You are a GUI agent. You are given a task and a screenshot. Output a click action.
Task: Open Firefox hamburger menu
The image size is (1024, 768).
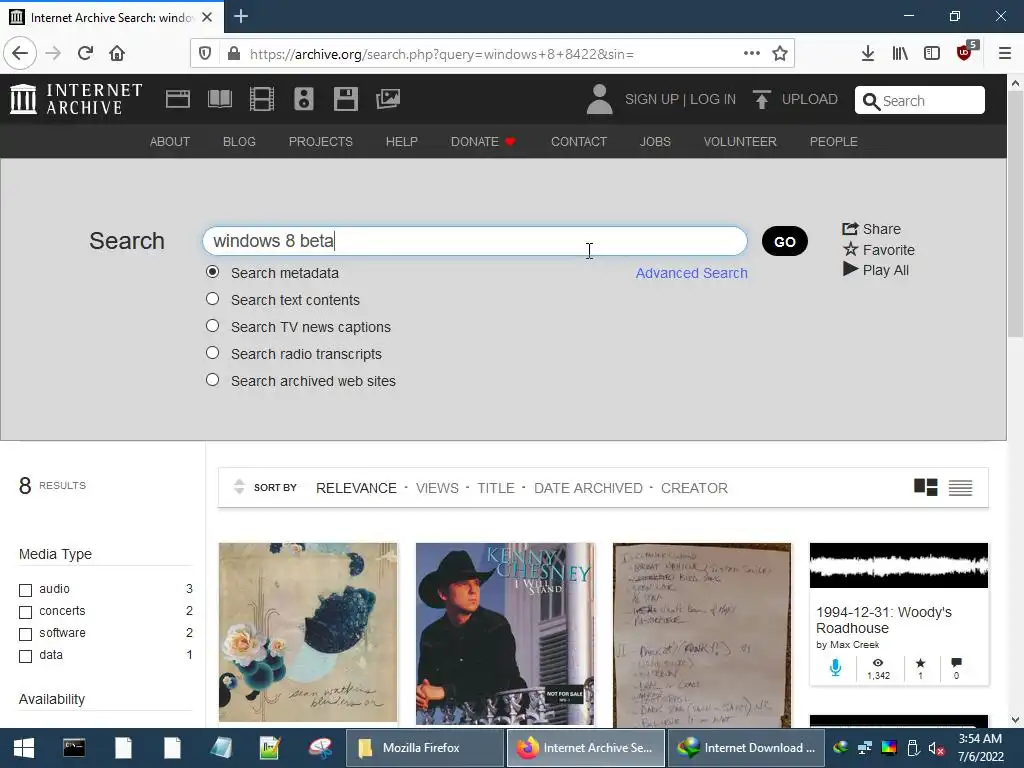(x=1004, y=54)
